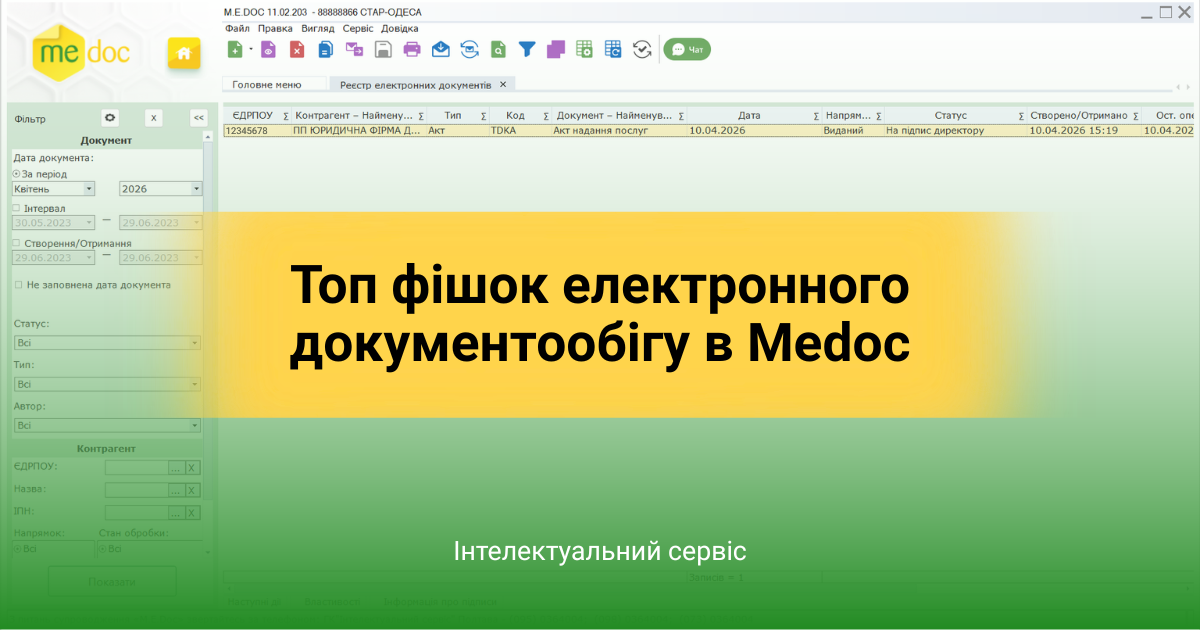
Task: Click the 10.04.2026 15:19 cell
Action: (x=1084, y=130)
